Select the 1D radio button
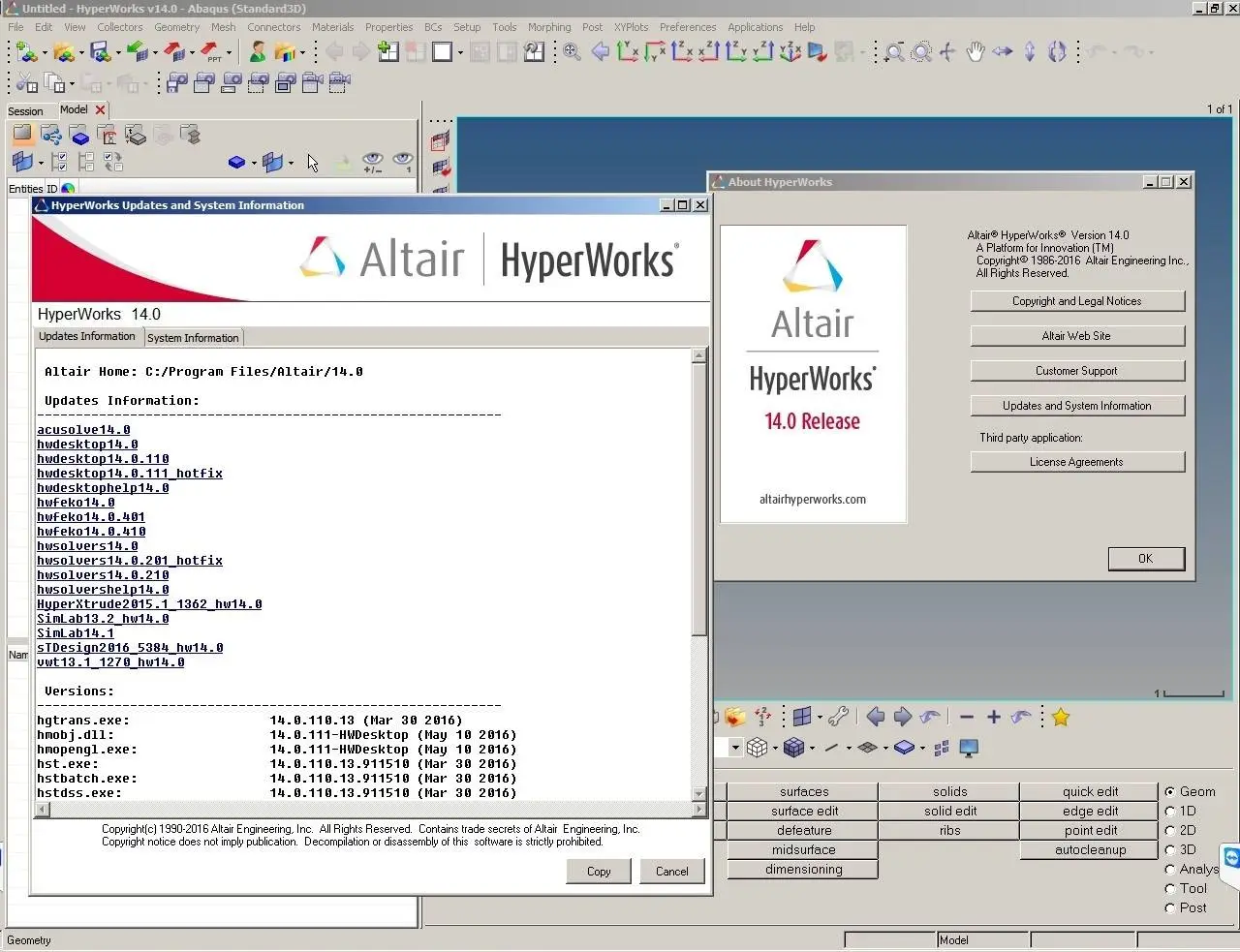Image resolution: width=1240 pixels, height=952 pixels. pyautogui.click(x=1170, y=812)
